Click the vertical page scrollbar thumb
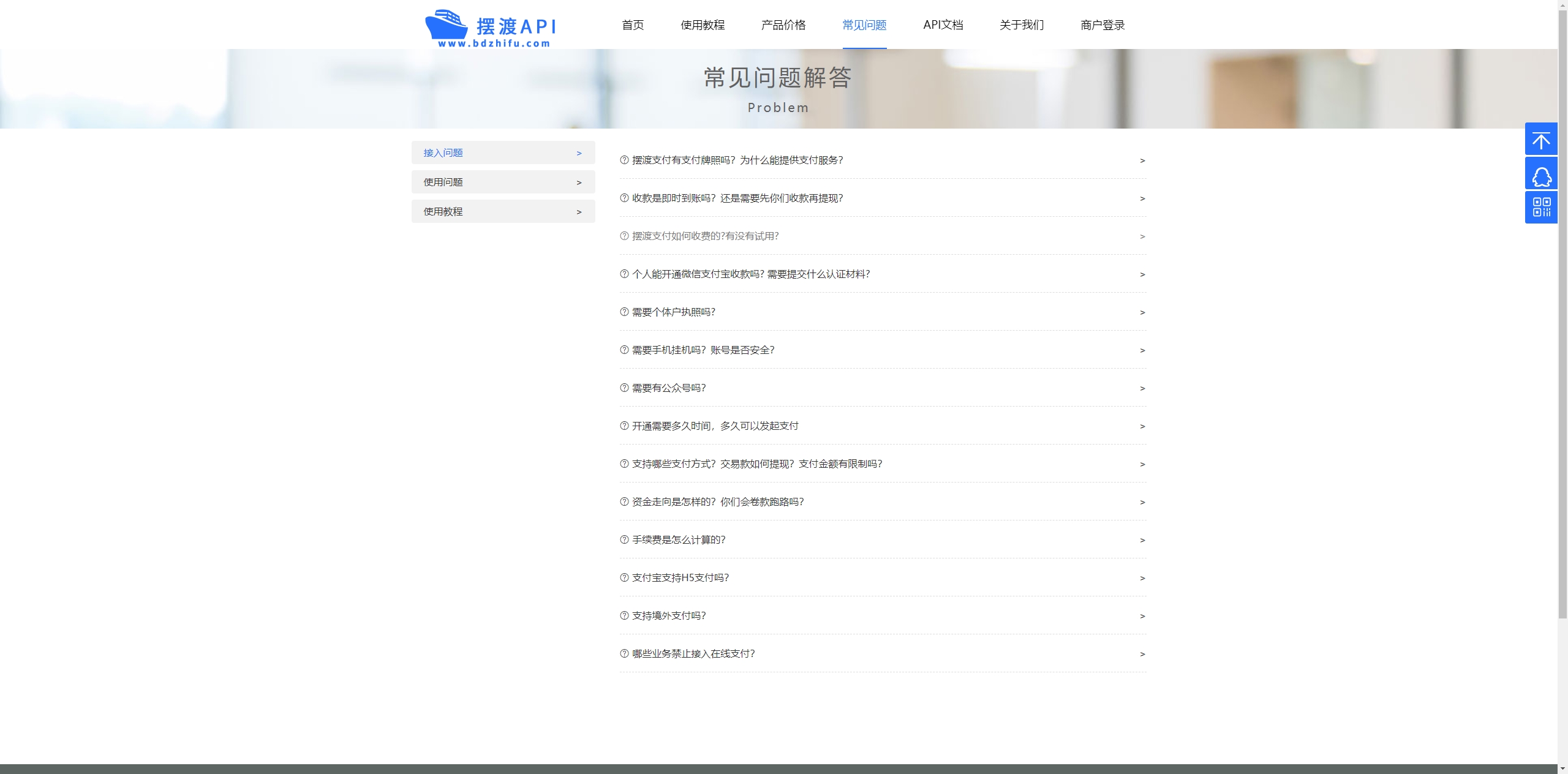 [1562, 314]
